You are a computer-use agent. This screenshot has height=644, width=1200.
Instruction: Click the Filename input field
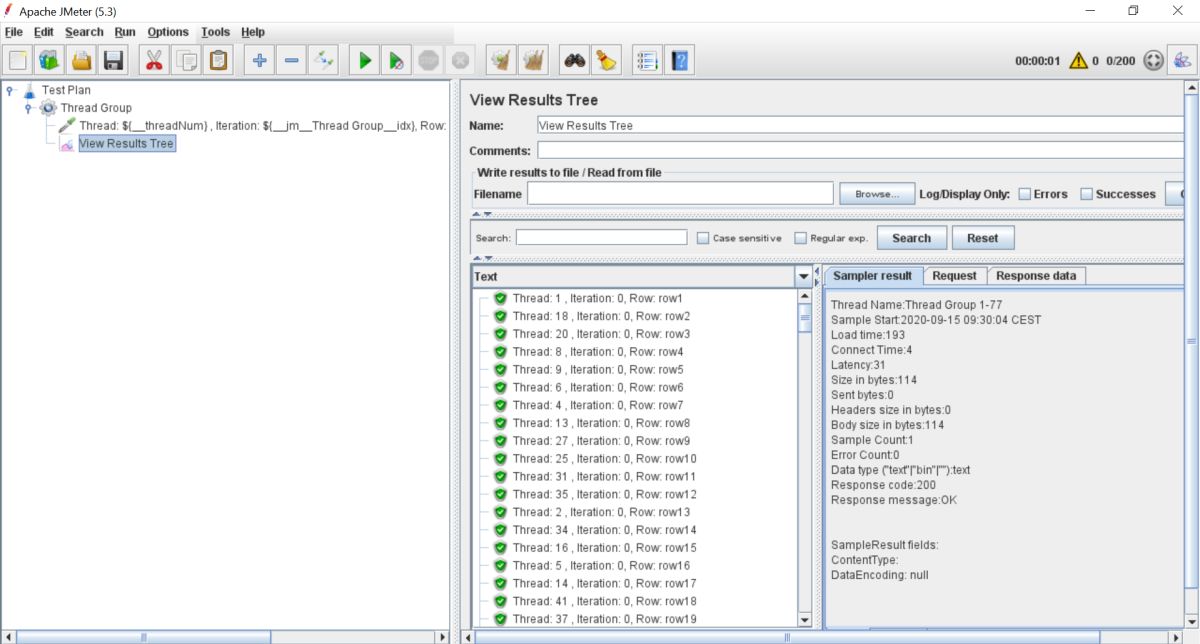680,194
